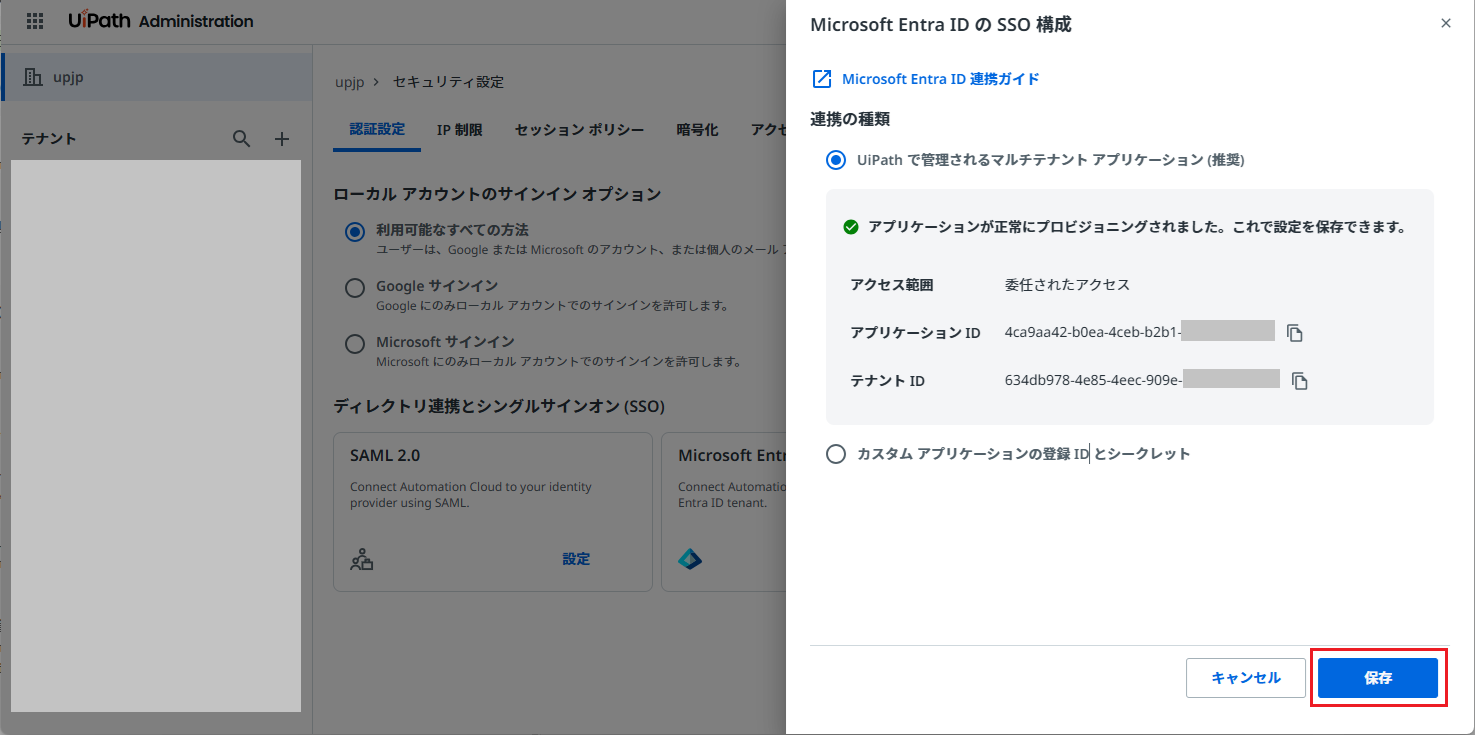Open the 暗号化 tab
The height and width of the screenshot is (735, 1475).
coord(697,130)
